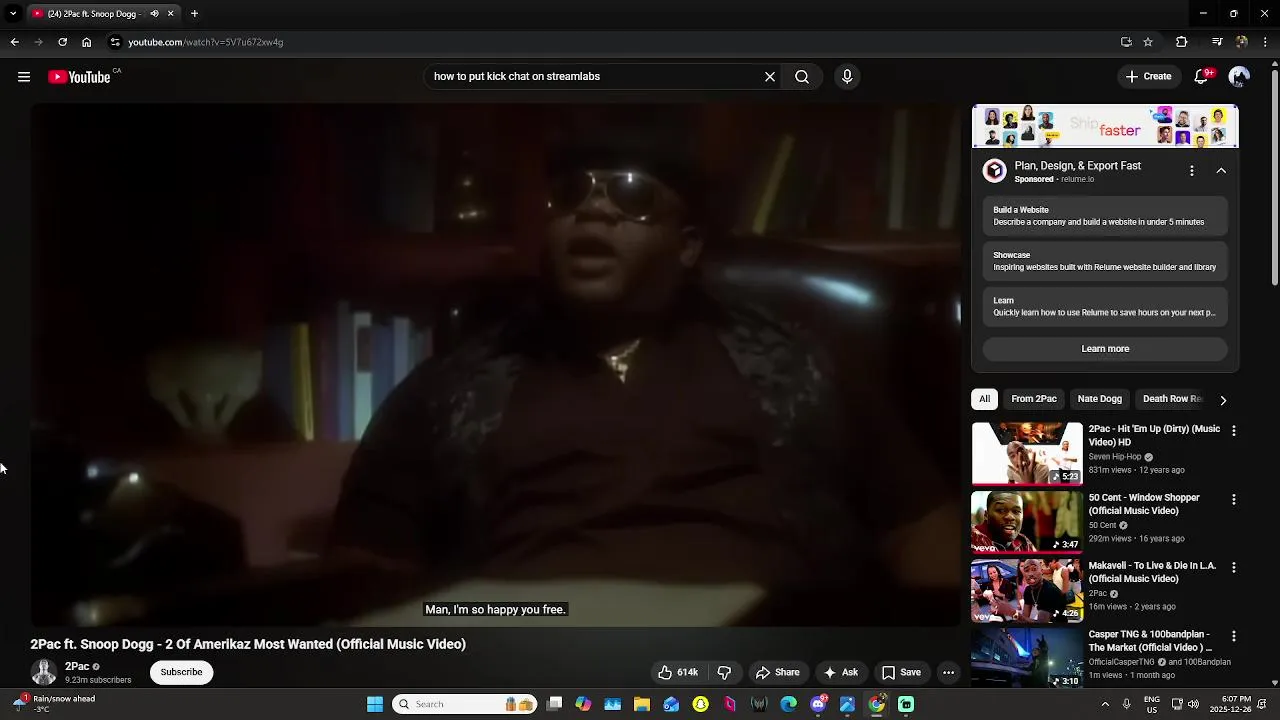Click the video player area
The width and height of the screenshot is (1280, 720).
[495, 365]
